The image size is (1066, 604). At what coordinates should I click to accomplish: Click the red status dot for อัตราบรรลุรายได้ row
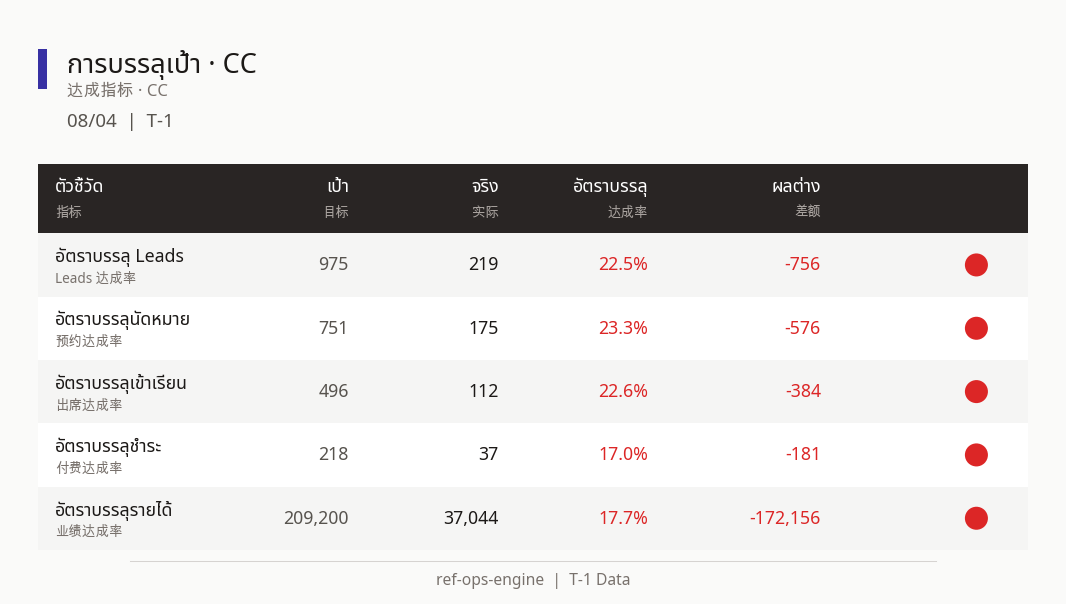pos(976,518)
